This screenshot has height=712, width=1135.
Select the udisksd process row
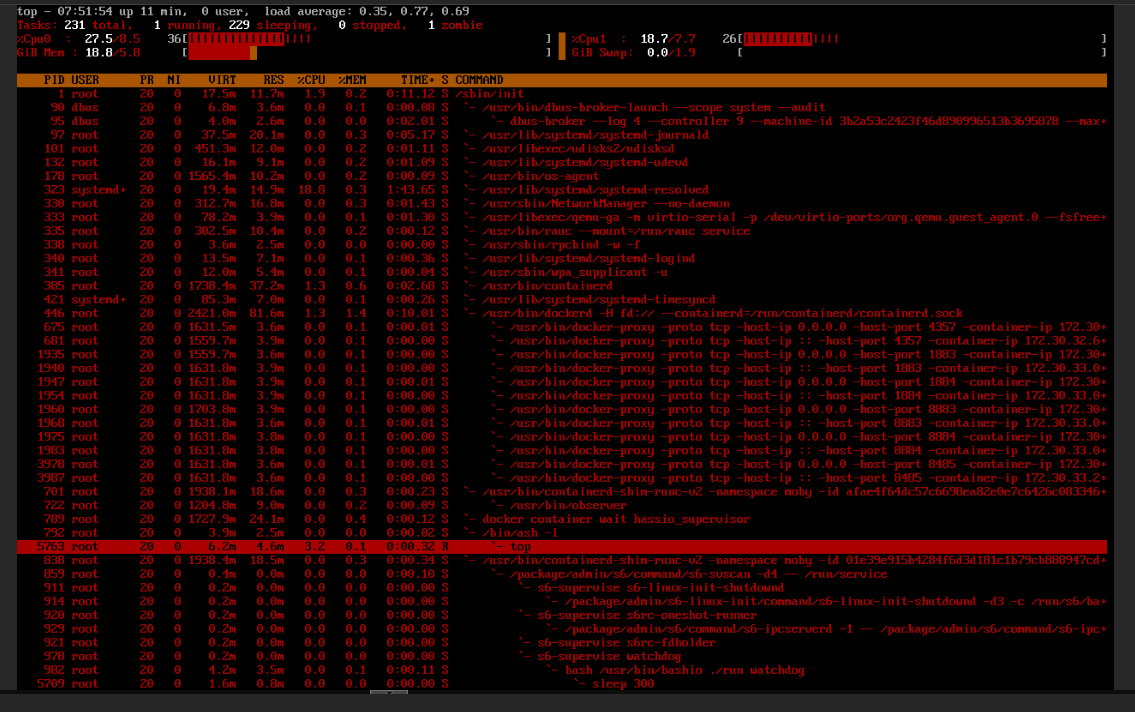click(562, 149)
